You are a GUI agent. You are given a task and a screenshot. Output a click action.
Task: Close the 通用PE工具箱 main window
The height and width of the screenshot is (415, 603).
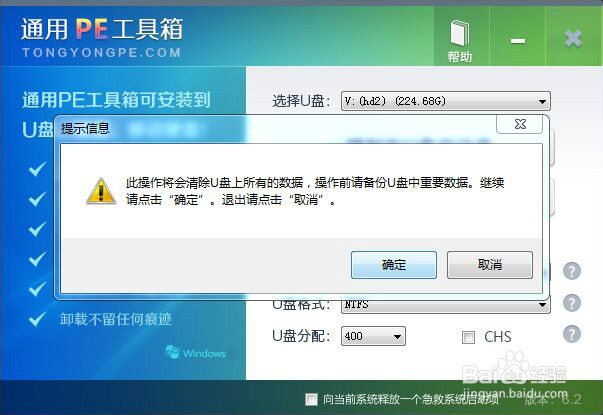[573, 38]
